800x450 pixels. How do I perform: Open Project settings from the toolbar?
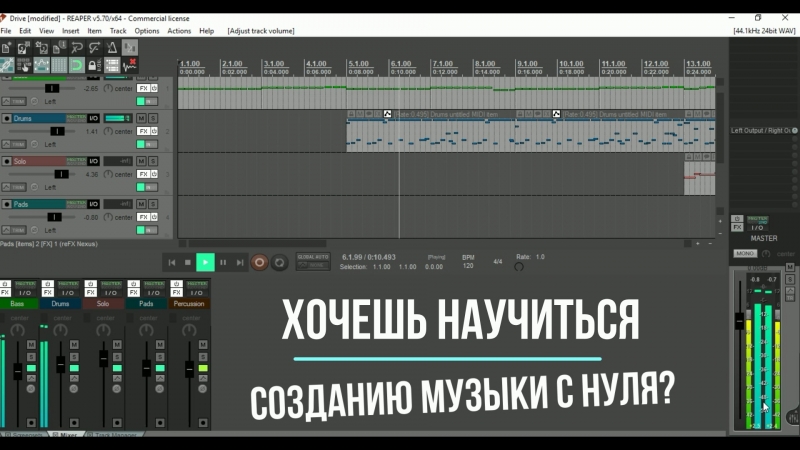click(59, 48)
